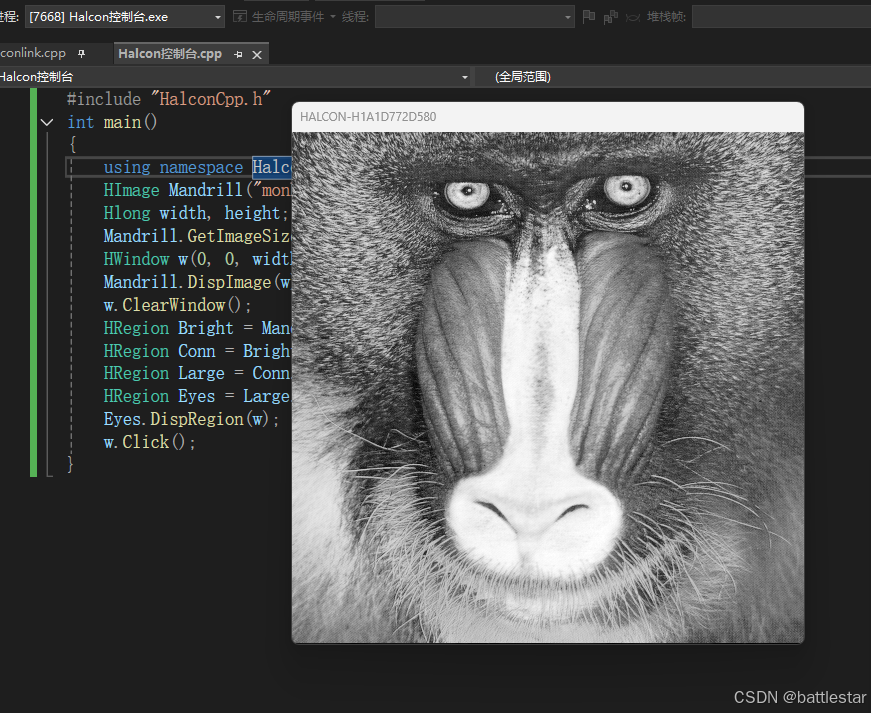Close the Halcon控制台.cpp tab

(257, 54)
